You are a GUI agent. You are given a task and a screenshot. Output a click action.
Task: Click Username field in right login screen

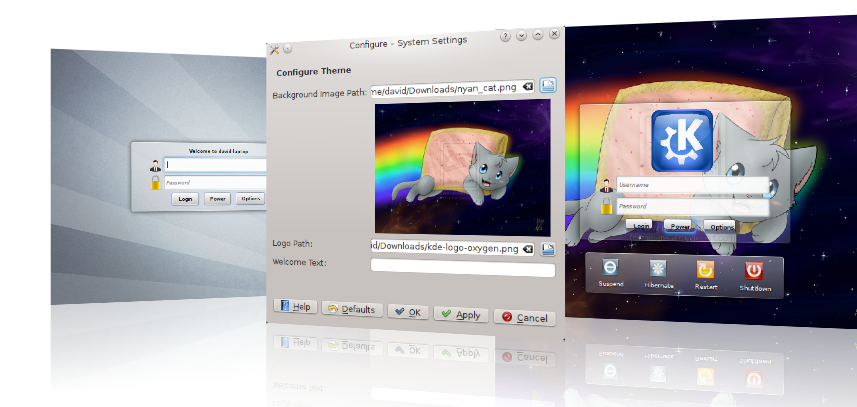(692, 185)
